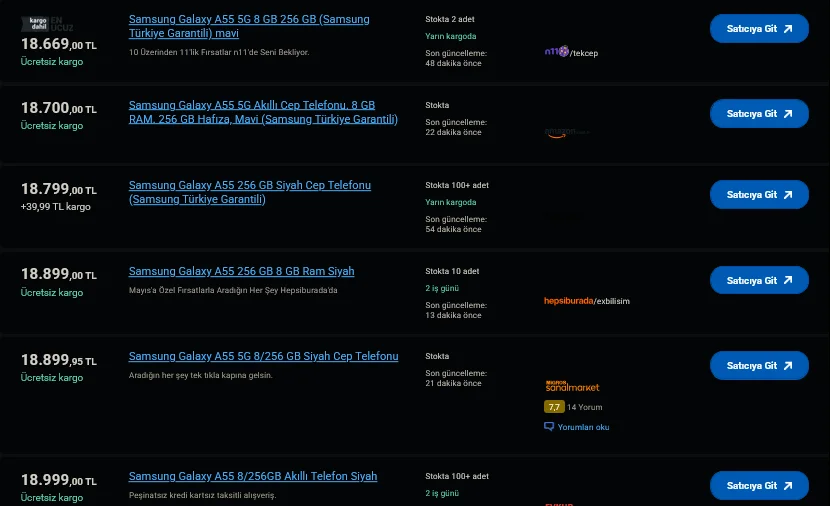This screenshot has height=506, width=830.
Task: Click the 14 Yorum review count
Action: [584, 407]
